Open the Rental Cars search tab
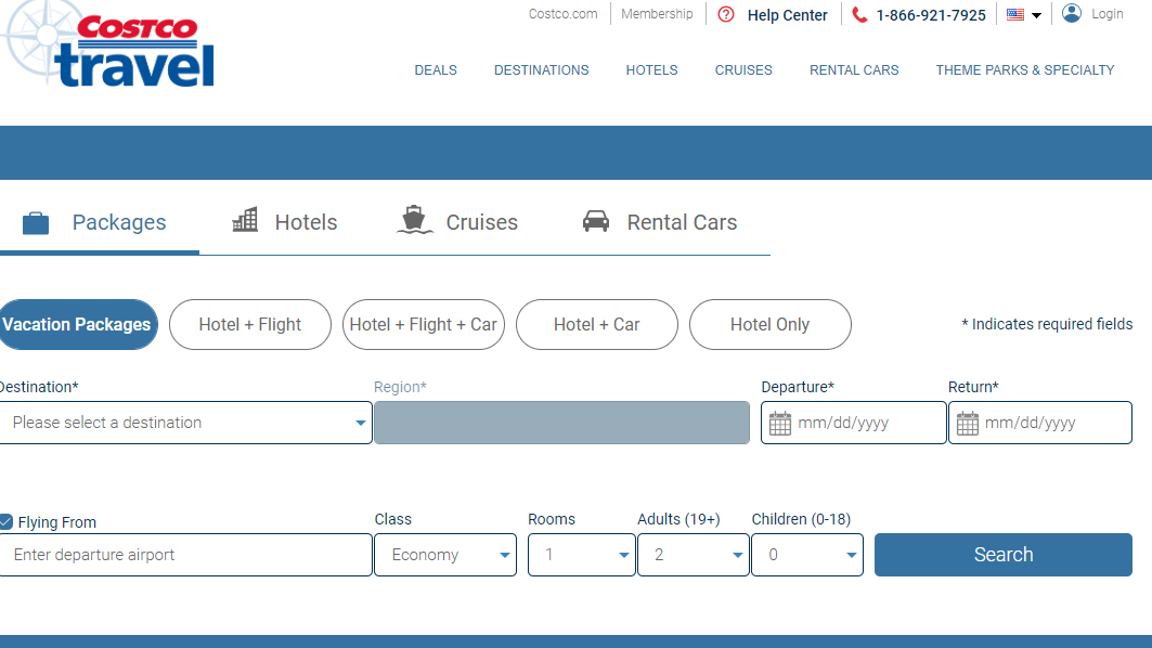This screenshot has width=1152, height=648. click(x=660, y=222)
